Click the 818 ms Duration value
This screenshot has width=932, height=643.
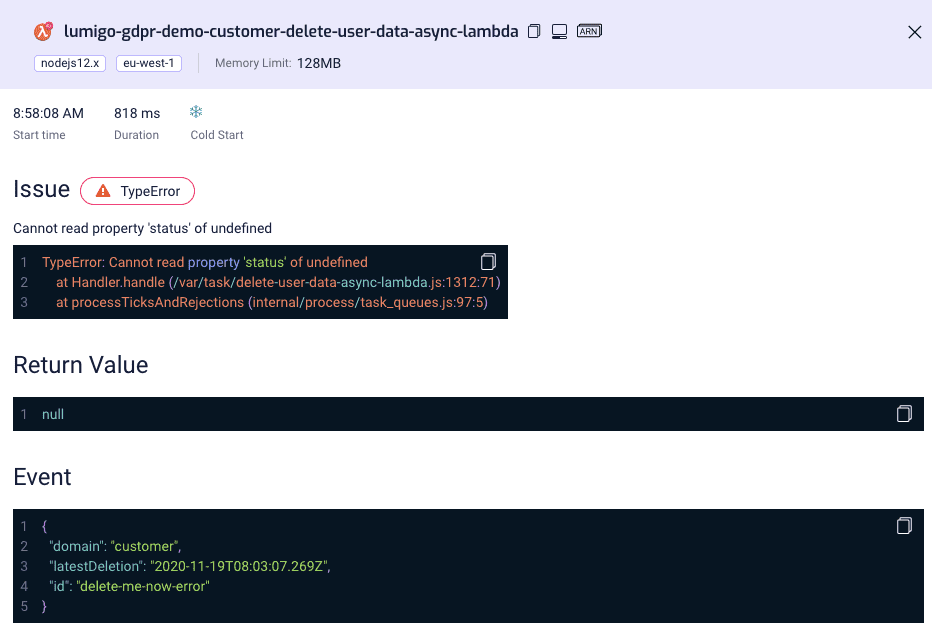137,112
